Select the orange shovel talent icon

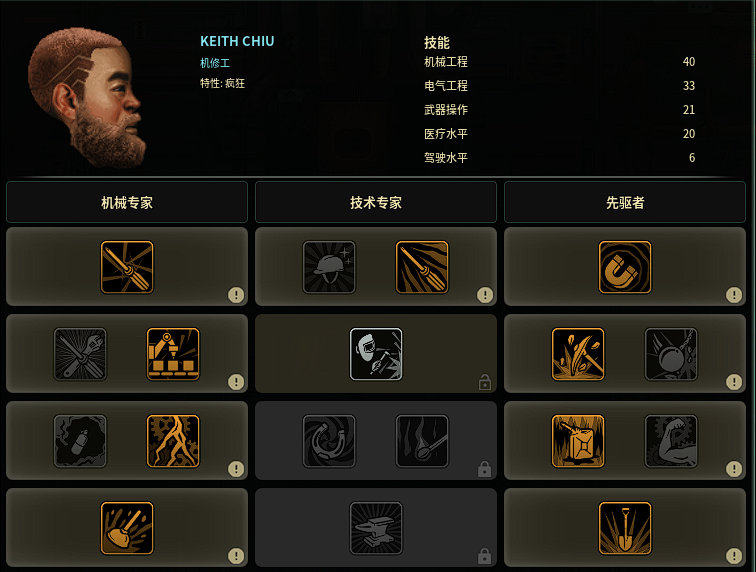click(x=625, y=528)
